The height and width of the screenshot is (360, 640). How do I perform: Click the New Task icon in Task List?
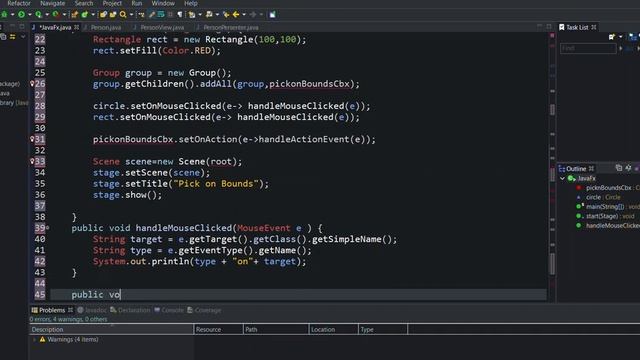pos(612,37)
